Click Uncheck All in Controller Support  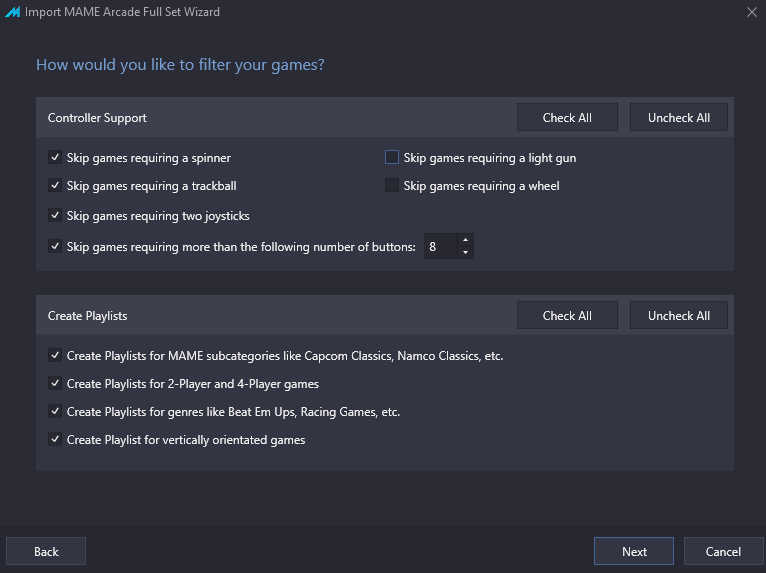pos(679,117)
